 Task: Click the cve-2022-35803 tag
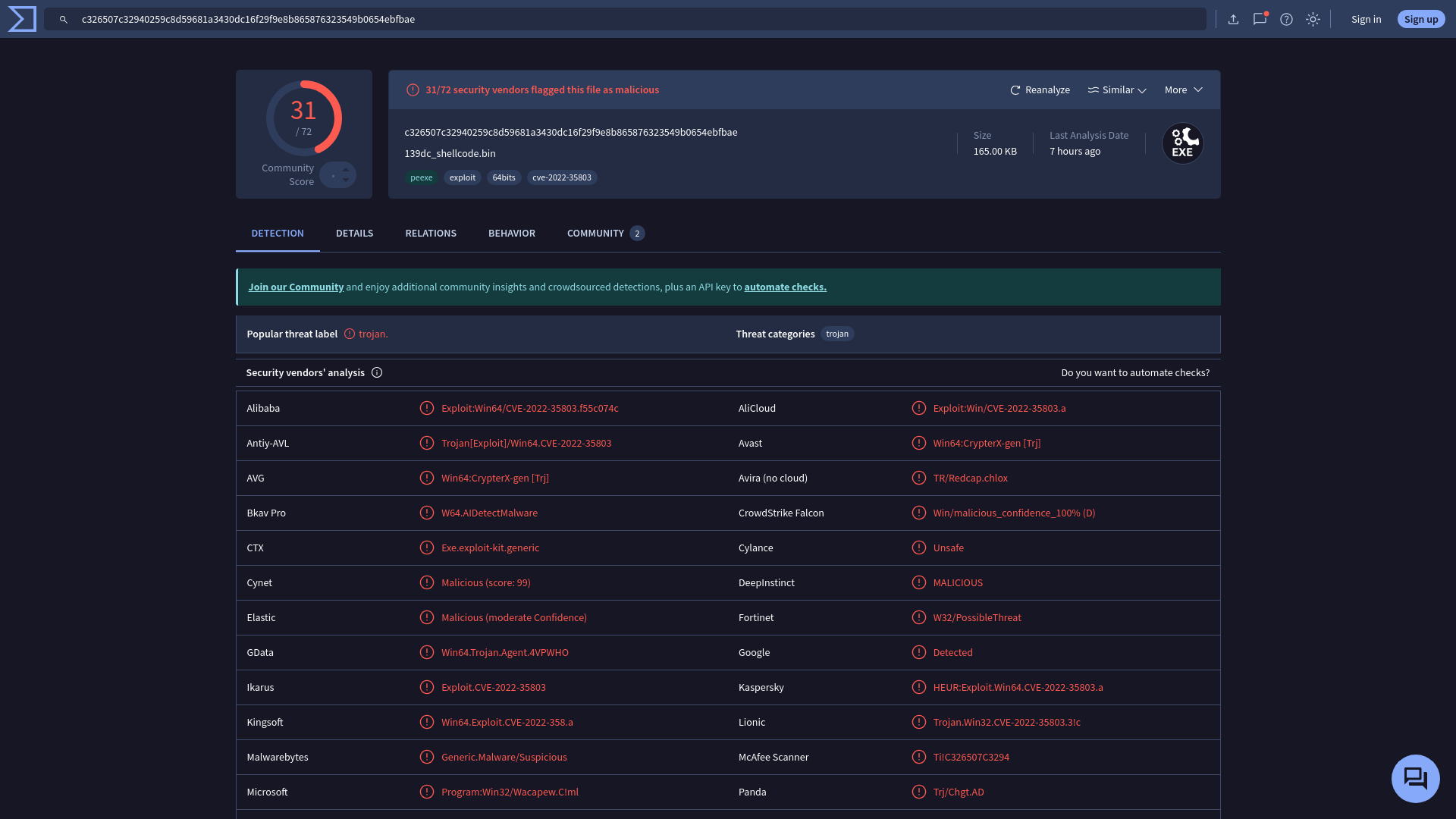tap(562, 178)
